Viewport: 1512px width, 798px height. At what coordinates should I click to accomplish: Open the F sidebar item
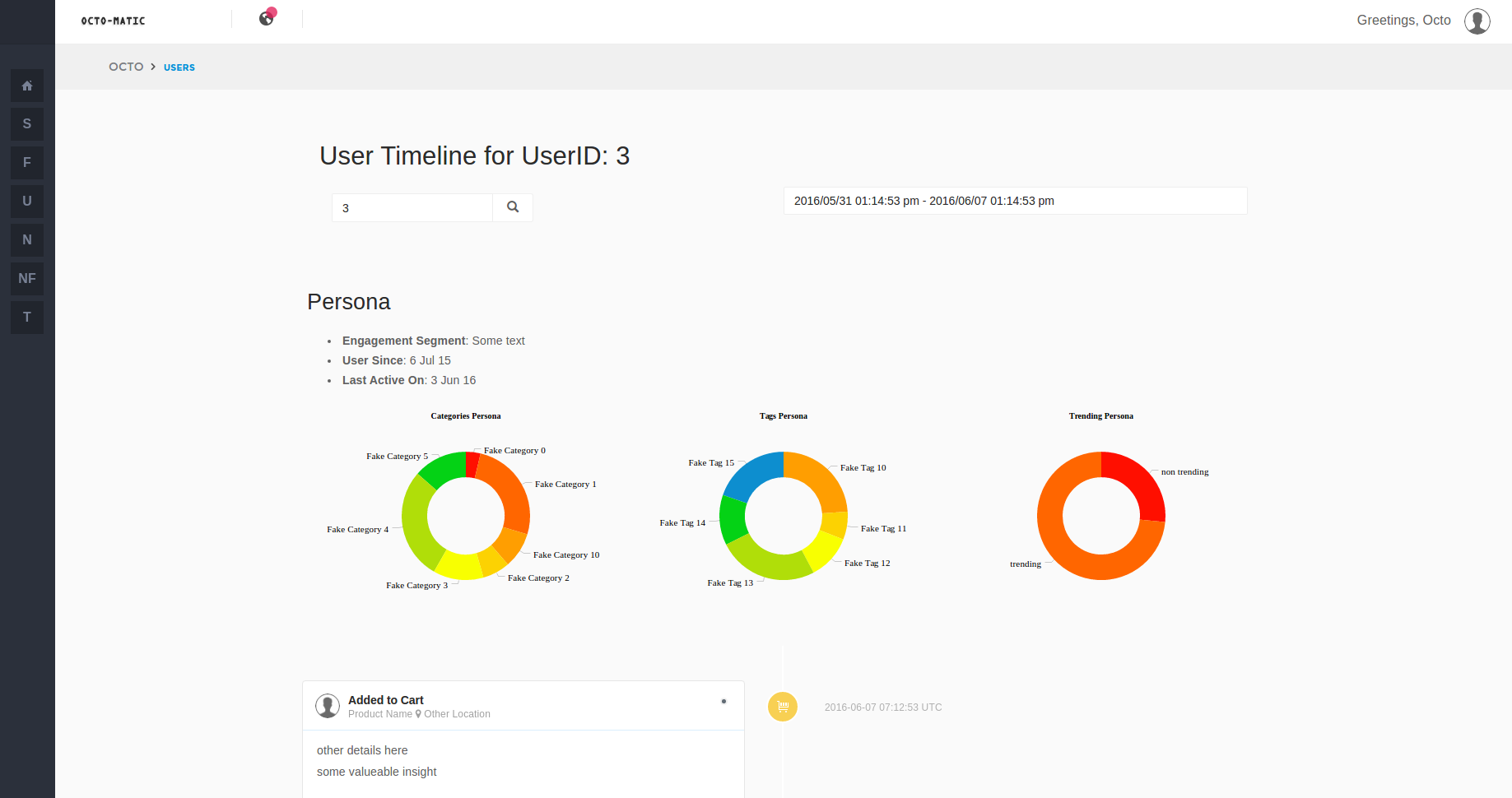27,163
